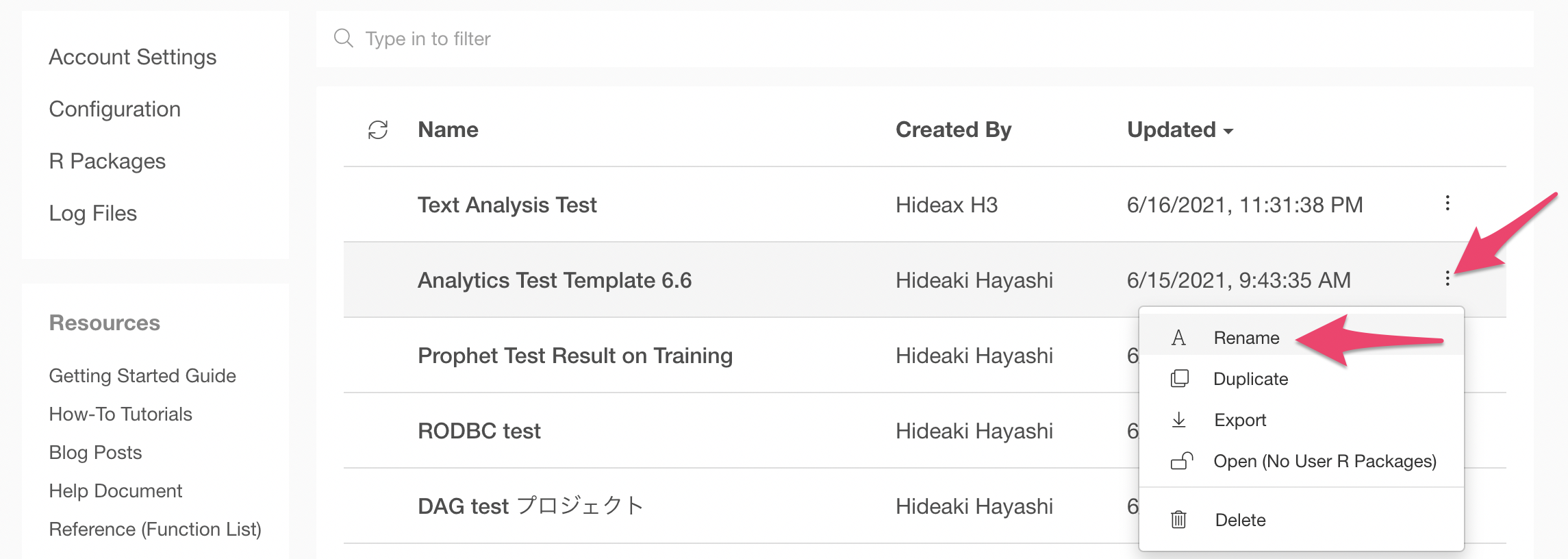Image resolution: width=1568 pixels, height=559 pixels.
Task: Open three-dot menu for Text Analysis Test
Action: tap(1447, 203)
